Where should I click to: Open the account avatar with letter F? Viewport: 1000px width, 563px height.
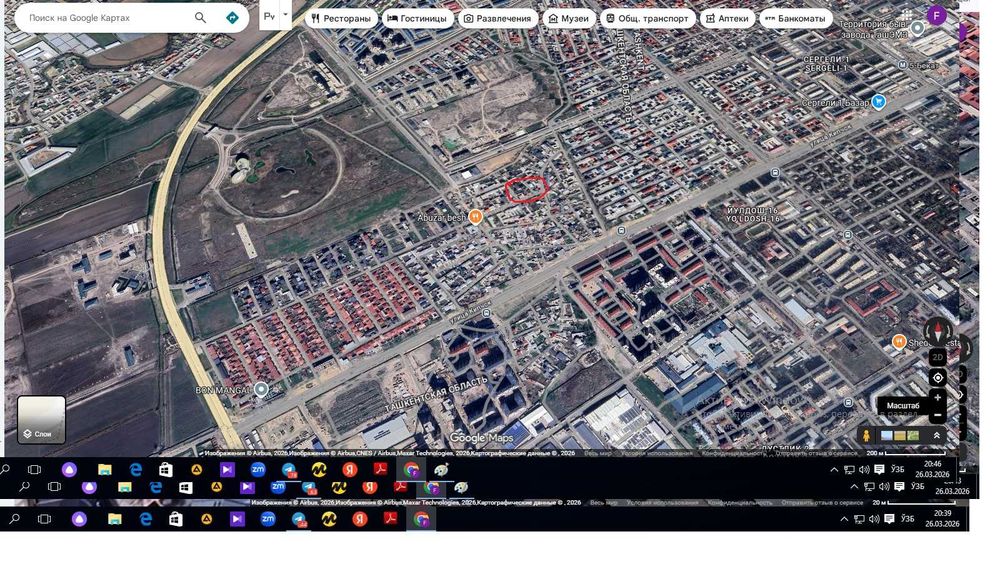(936, 15)
